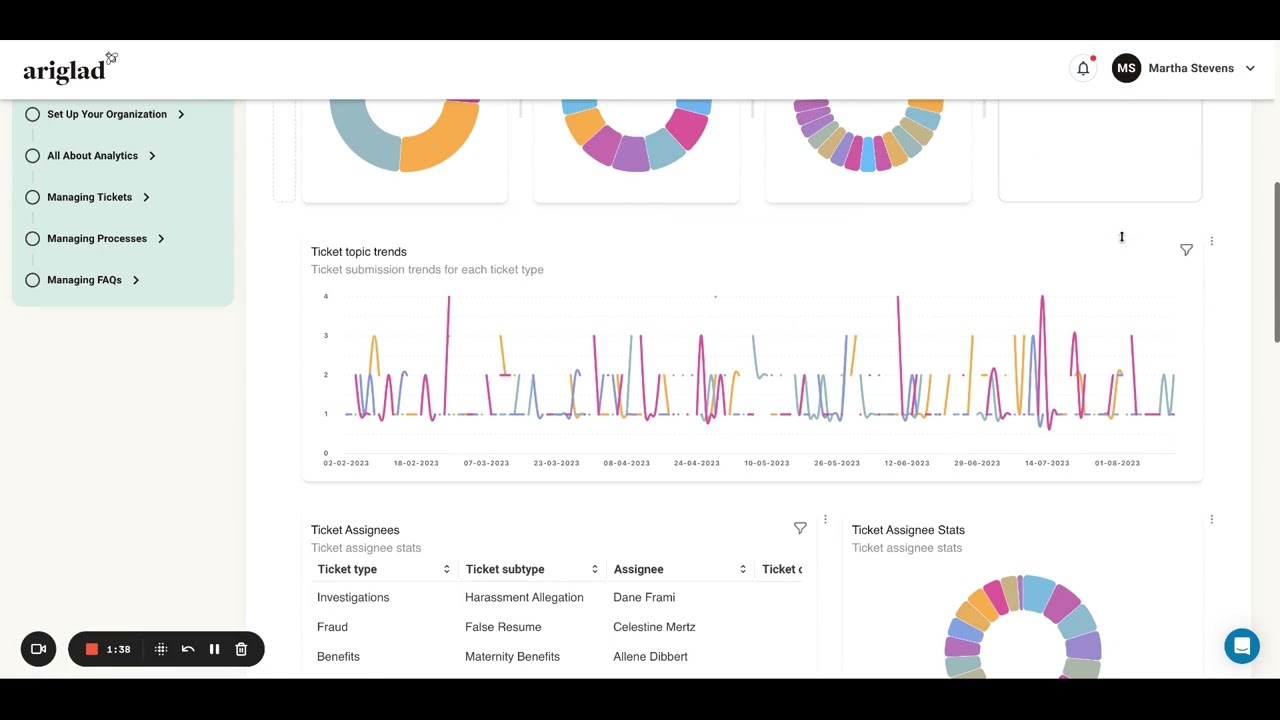Open Ticket topic trends options menu
The width and height of the screenshot is (1280, 720).
(x=1211, y=241)
